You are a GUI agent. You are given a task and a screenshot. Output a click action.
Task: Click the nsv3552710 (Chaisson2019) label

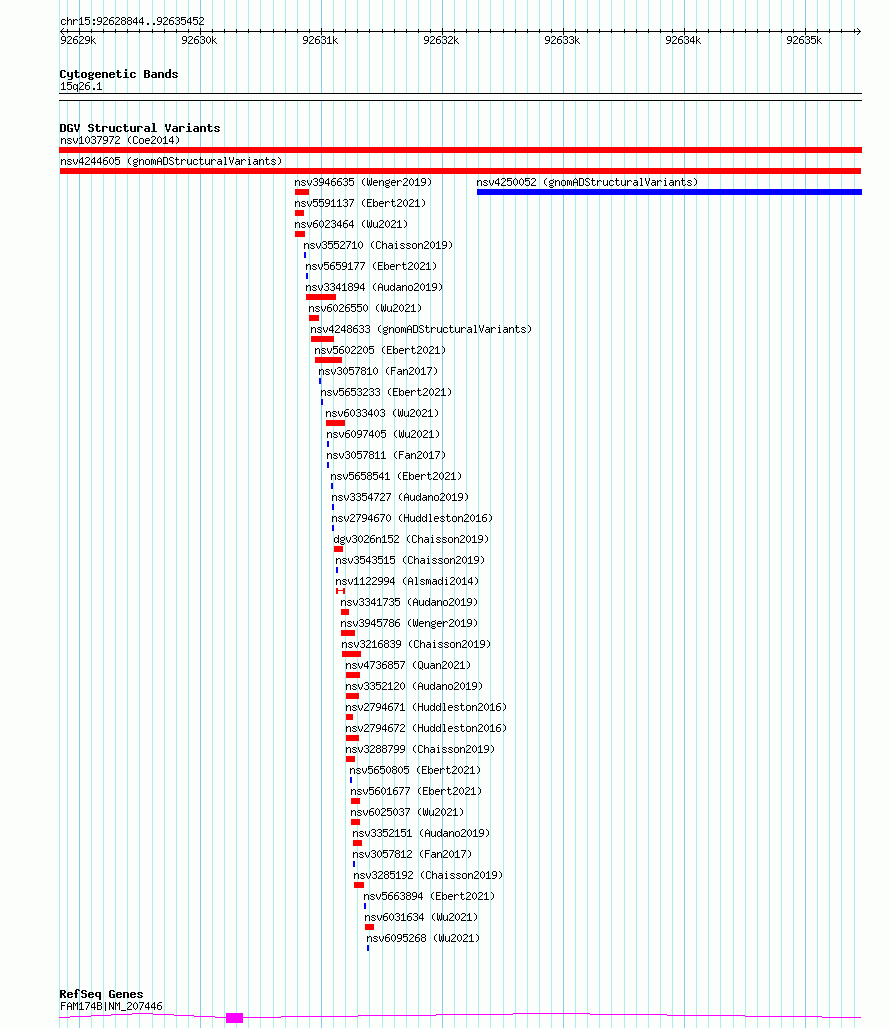click(378, 245)
